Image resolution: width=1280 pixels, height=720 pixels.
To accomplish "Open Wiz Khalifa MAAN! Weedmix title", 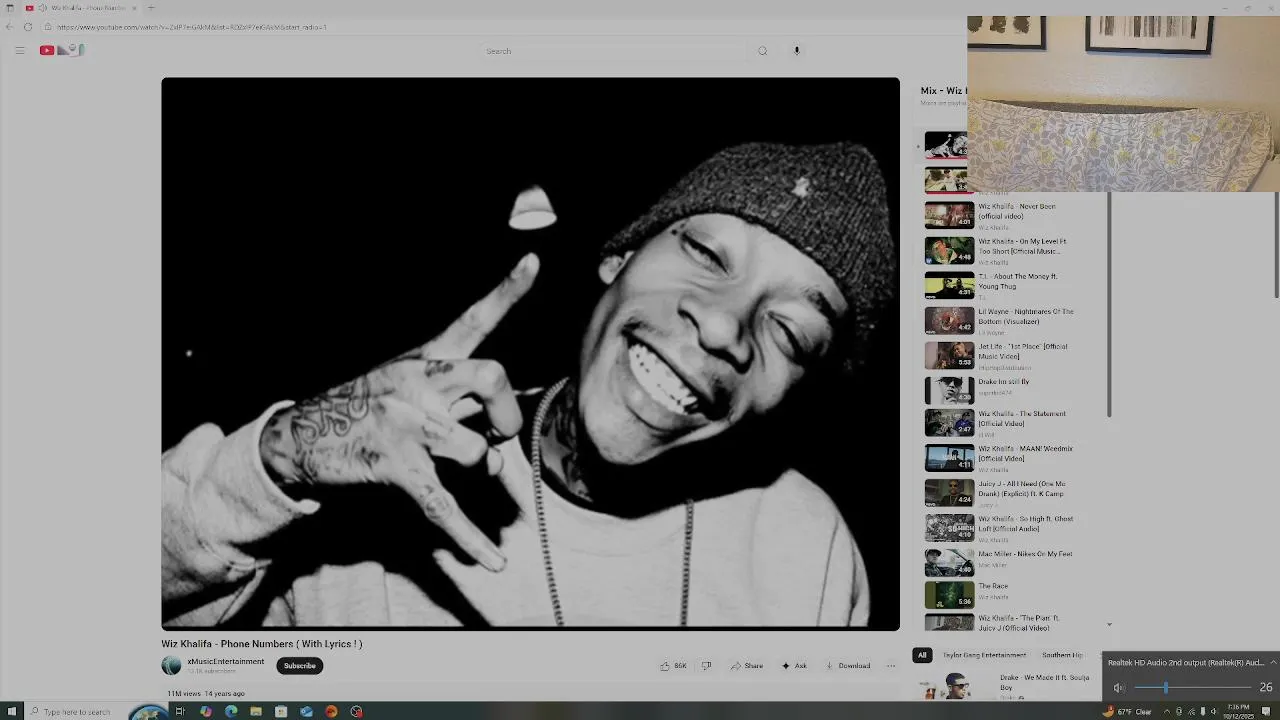I will [x=1025, y=453].
